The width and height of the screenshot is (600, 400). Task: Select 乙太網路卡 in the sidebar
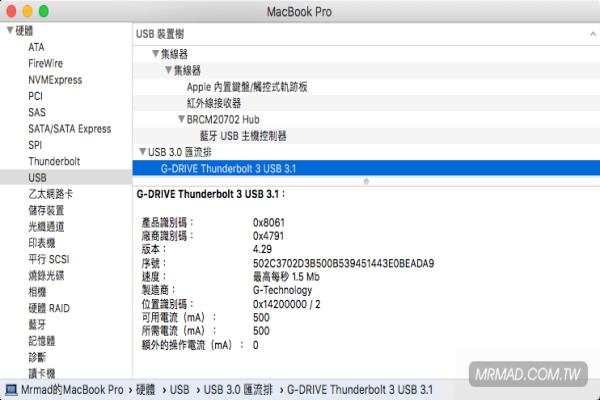click(50, 194)
